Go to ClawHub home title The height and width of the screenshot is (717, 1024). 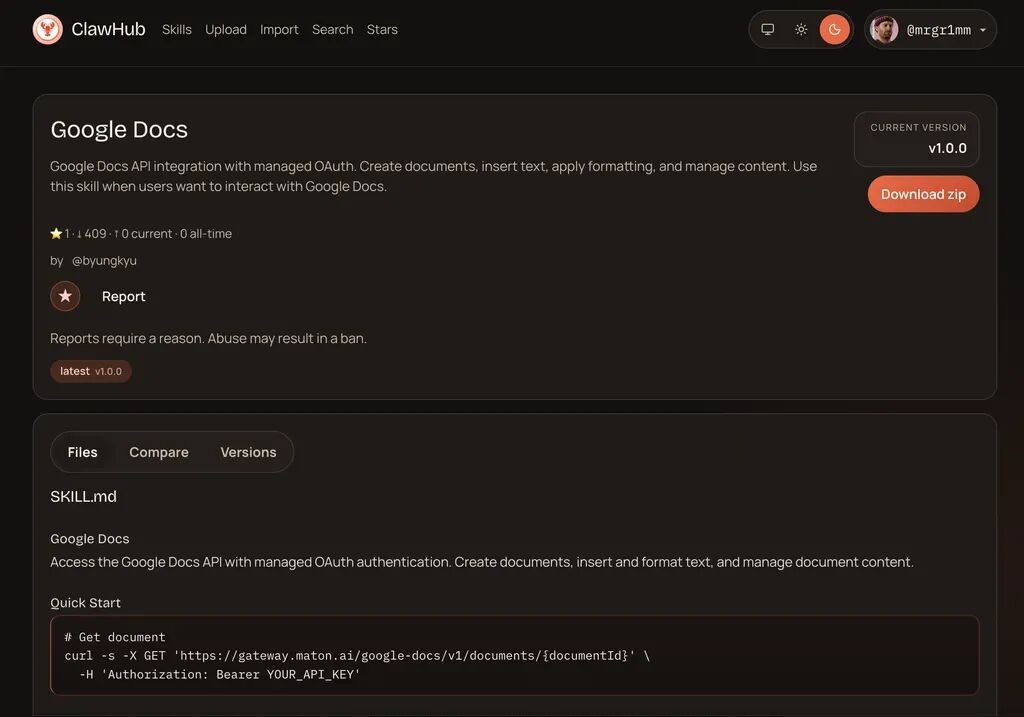point(108,29)
